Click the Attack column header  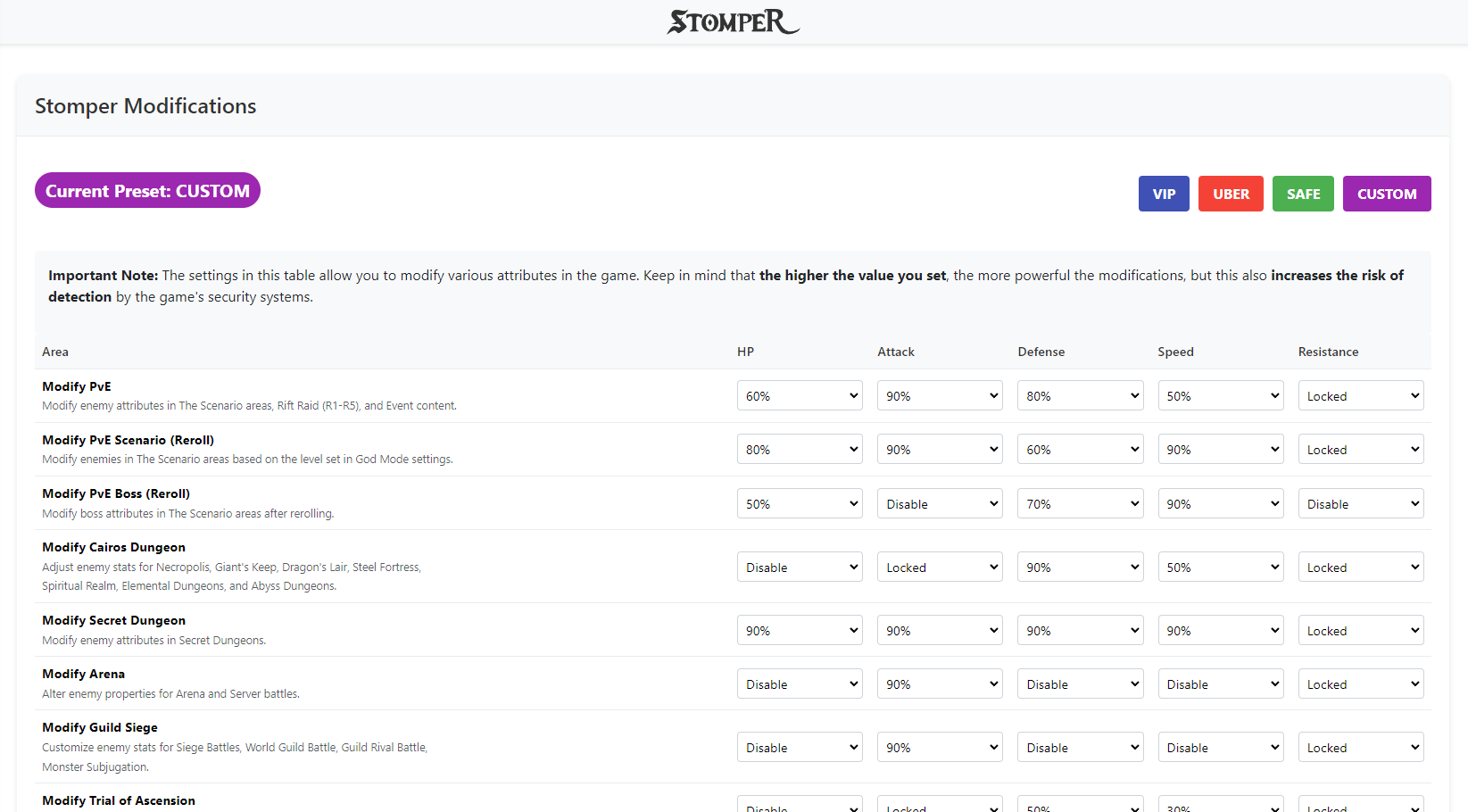(895, 352)
